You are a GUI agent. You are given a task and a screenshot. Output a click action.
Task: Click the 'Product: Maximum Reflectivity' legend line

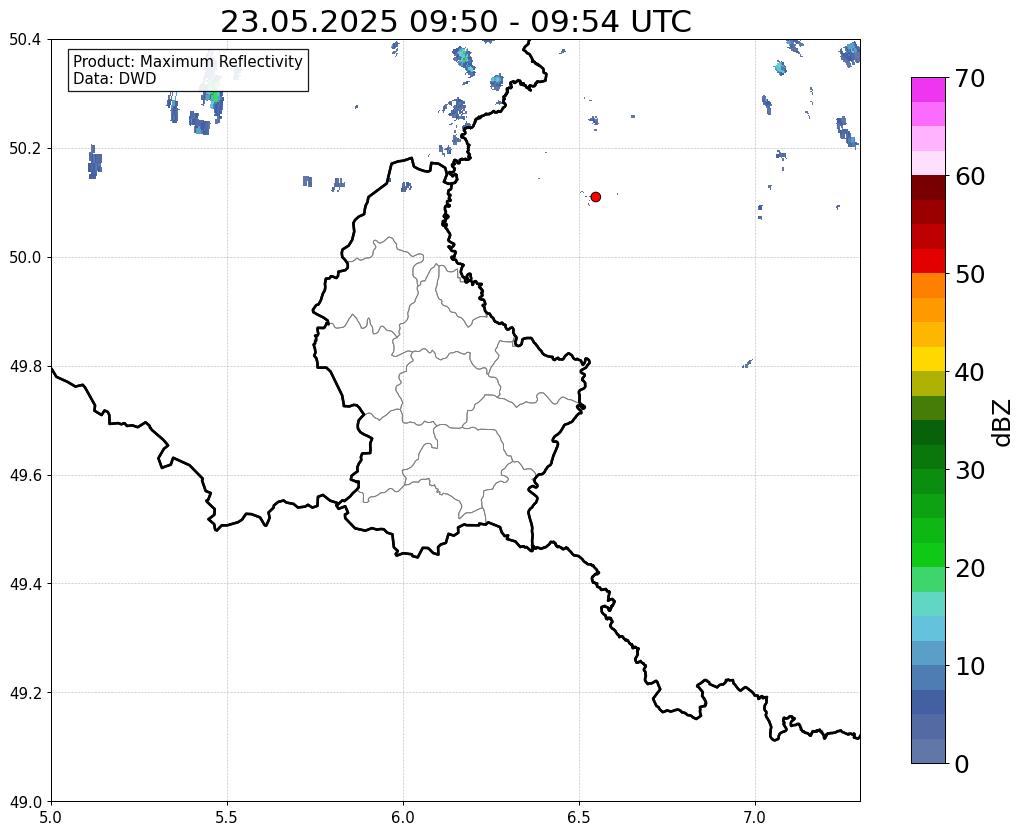(188, 61)
